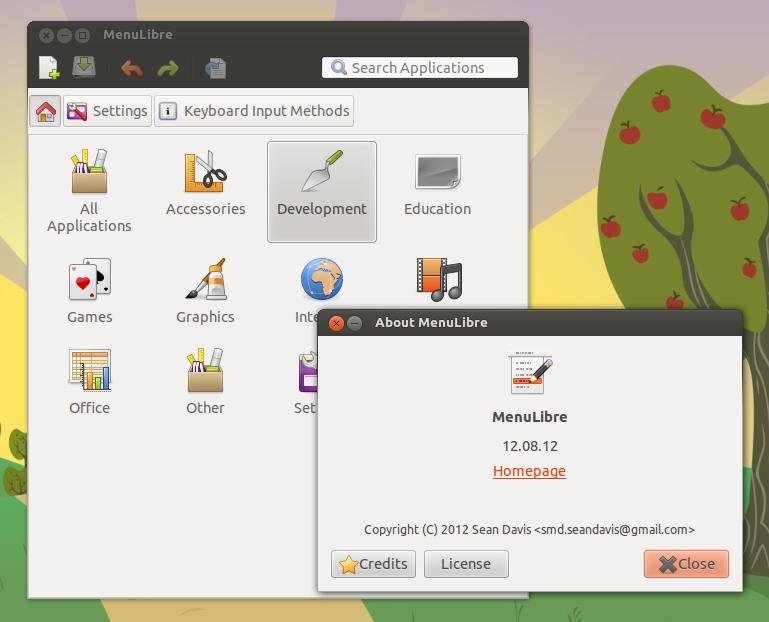Open the Games category

coord(90,291)
